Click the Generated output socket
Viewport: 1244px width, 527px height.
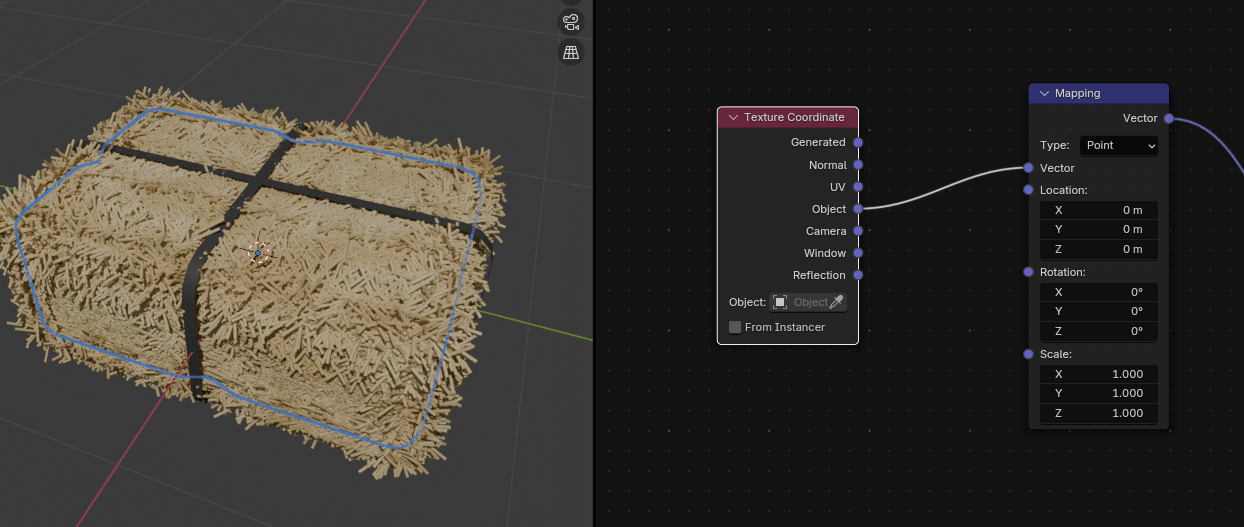tap(858, 143)
